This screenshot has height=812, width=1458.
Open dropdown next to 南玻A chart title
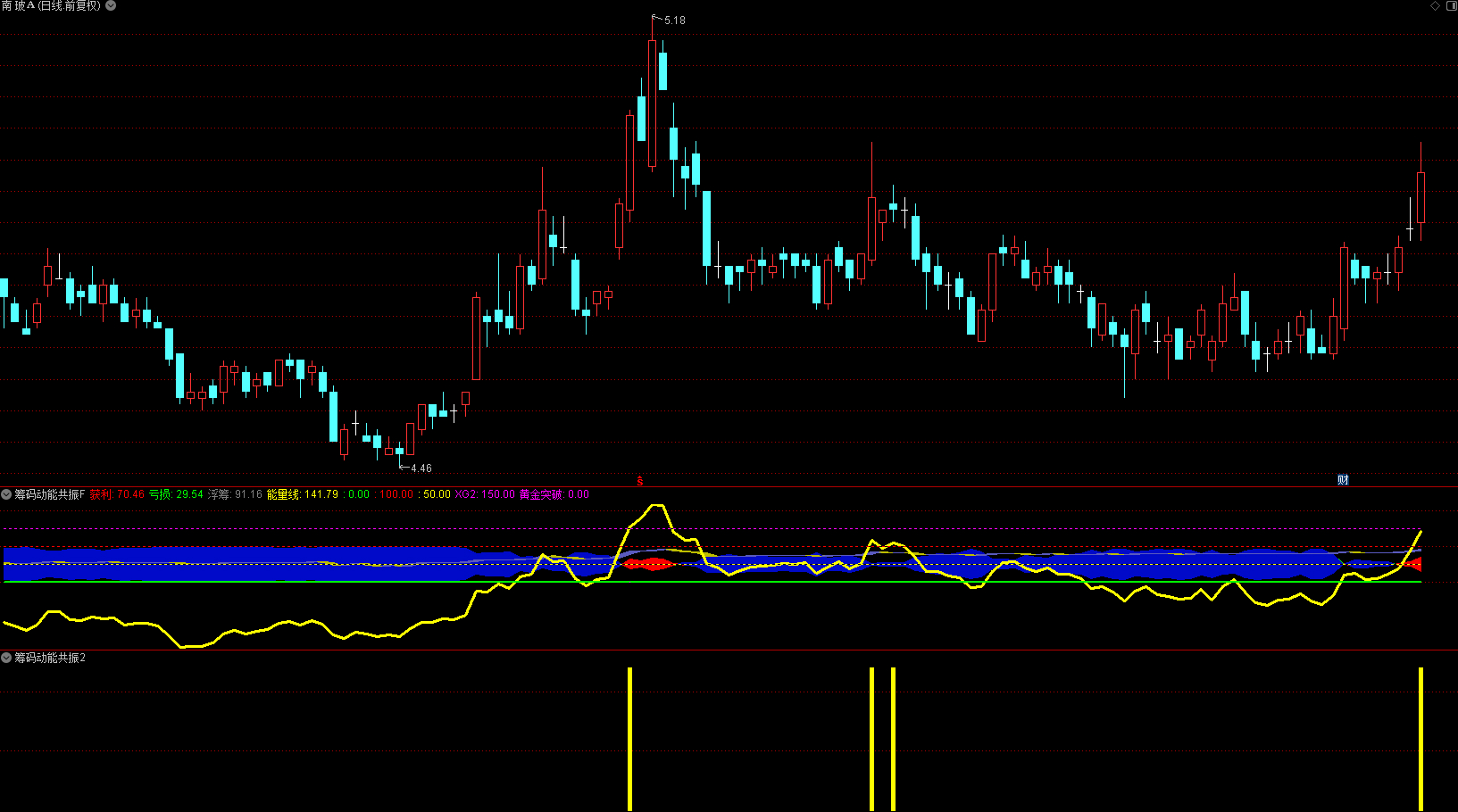[x=111, y=5]
